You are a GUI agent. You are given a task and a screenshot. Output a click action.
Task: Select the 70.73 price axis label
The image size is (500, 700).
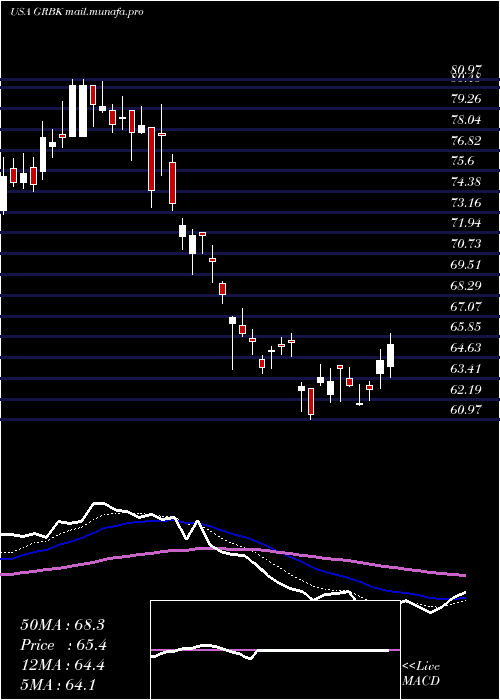tap(467, 244)
